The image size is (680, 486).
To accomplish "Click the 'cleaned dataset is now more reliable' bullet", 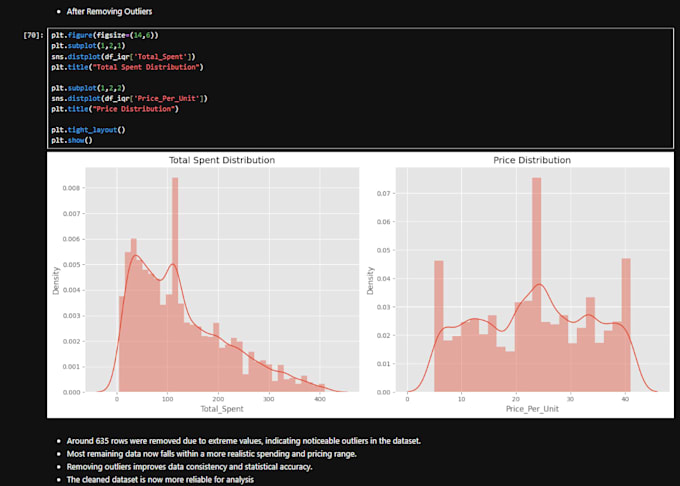I will click(x=160, y=479).
